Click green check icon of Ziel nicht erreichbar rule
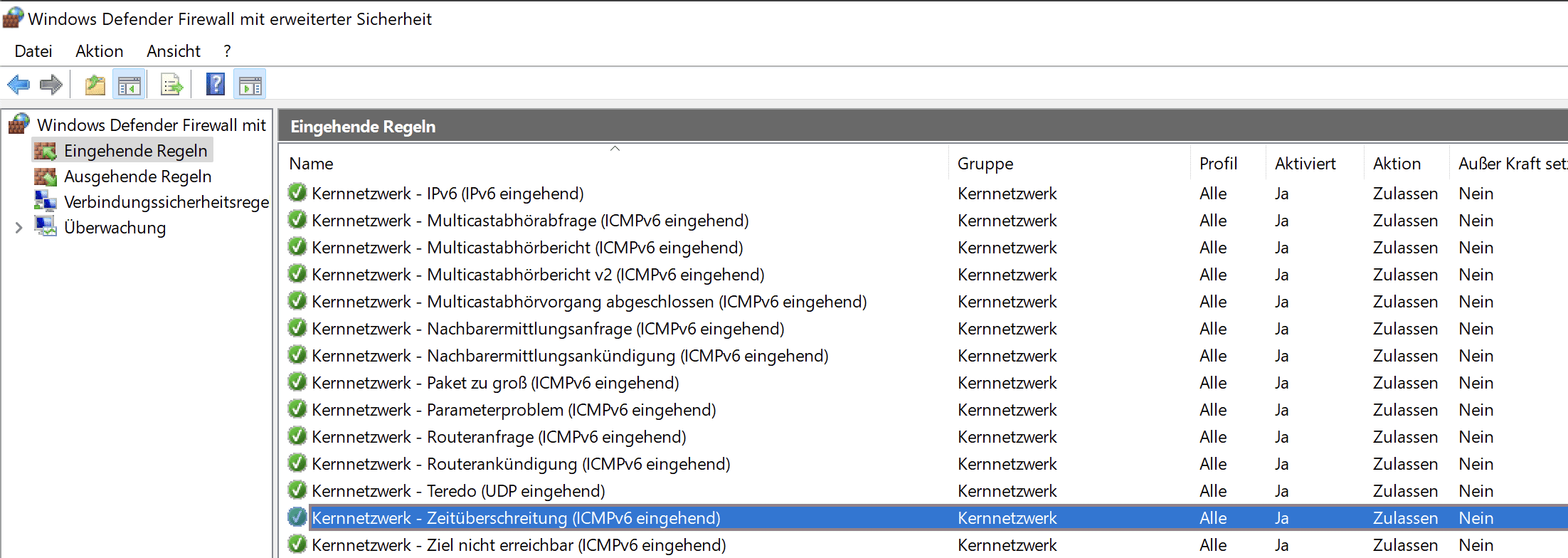Screen dimensions: 1568x558 pyautogui.click(x=297, y=544)
